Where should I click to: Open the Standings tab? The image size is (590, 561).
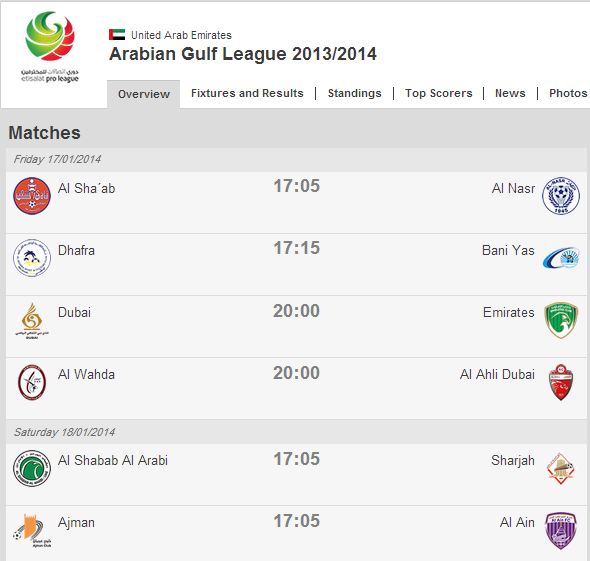pyautogui.click(x=354, y=93)
